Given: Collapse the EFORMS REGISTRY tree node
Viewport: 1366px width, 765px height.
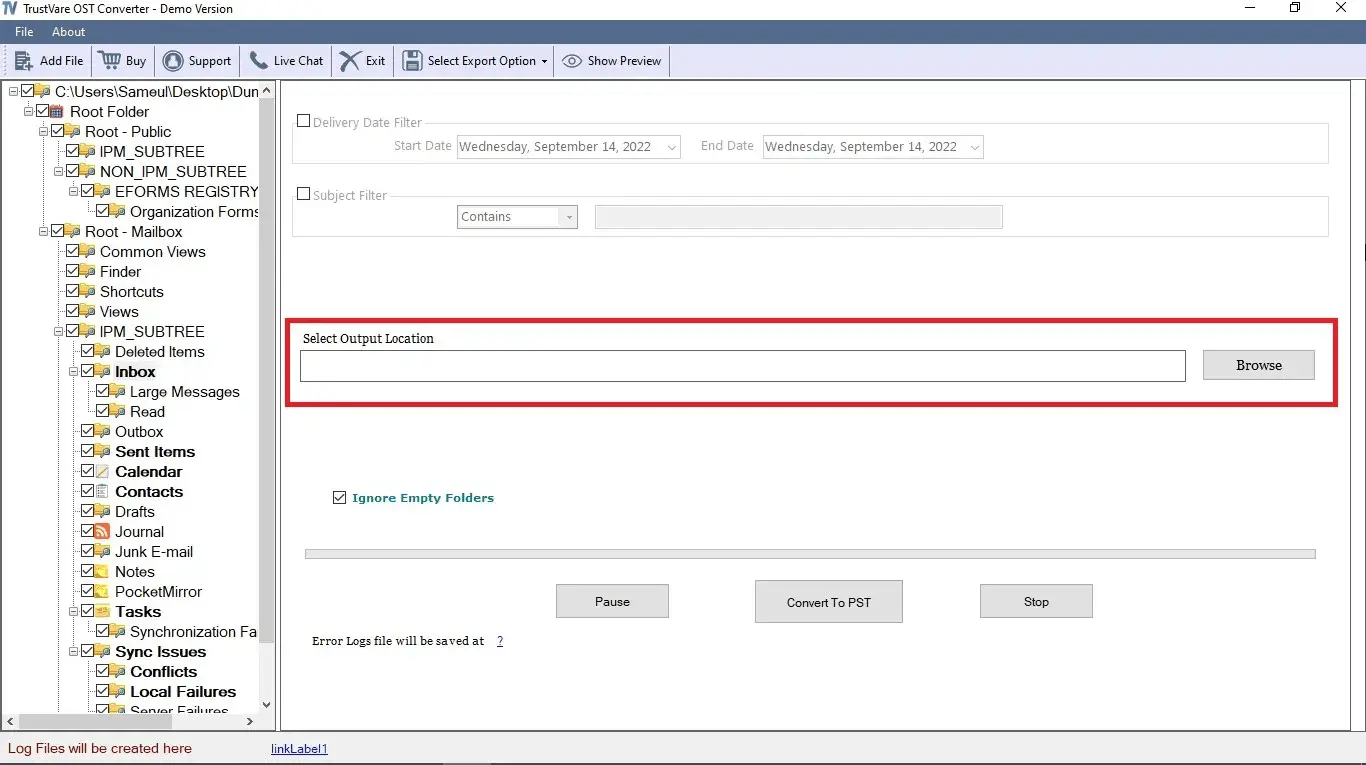Looking at the screenshot, I should pos(73,191).
